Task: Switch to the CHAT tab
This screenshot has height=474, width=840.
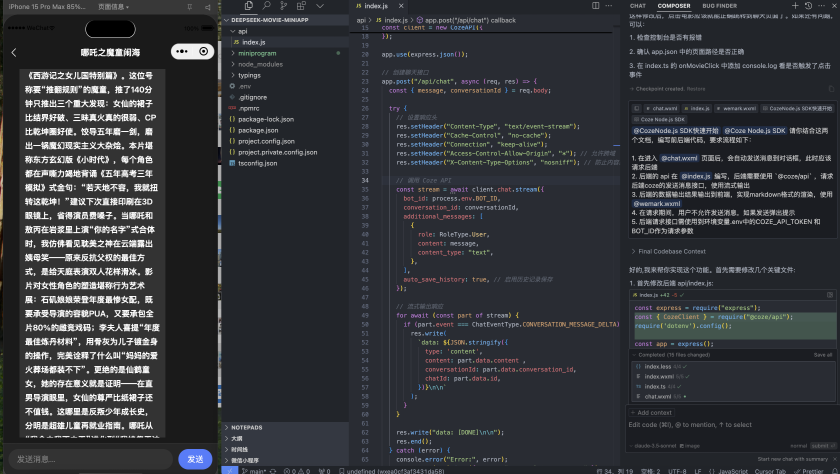Action: tap(637, 6)
